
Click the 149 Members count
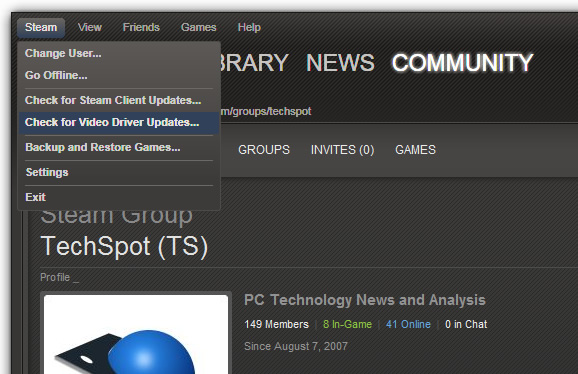(x=276, y=324)
